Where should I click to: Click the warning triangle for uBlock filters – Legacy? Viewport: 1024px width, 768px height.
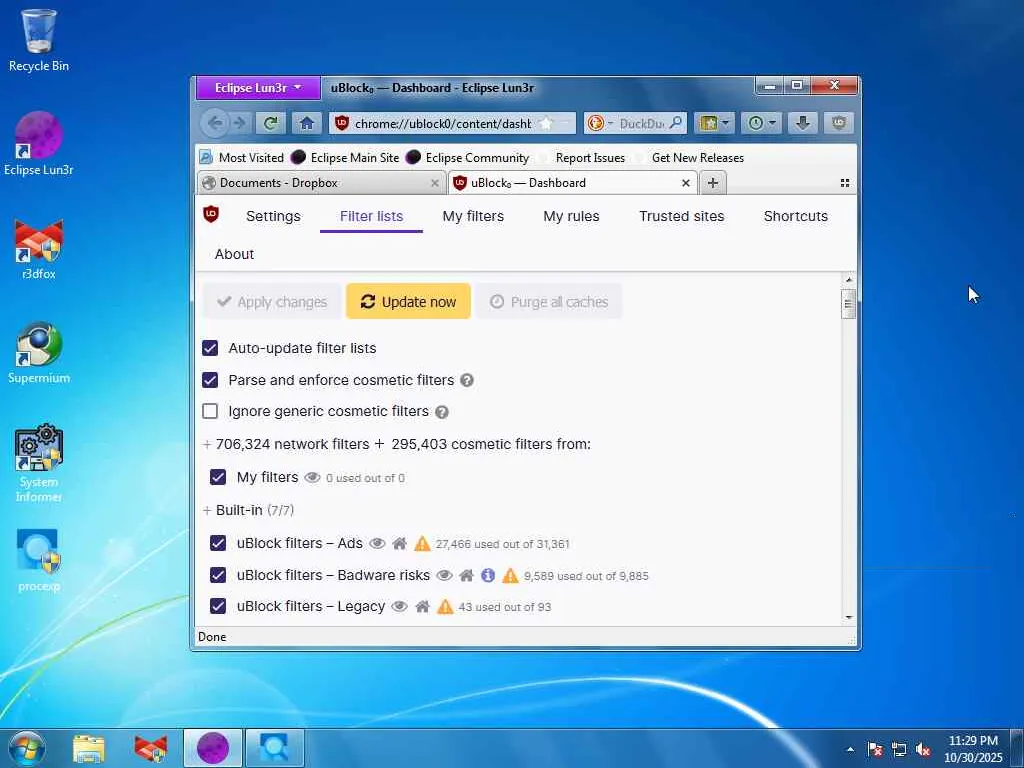point(445,607)
